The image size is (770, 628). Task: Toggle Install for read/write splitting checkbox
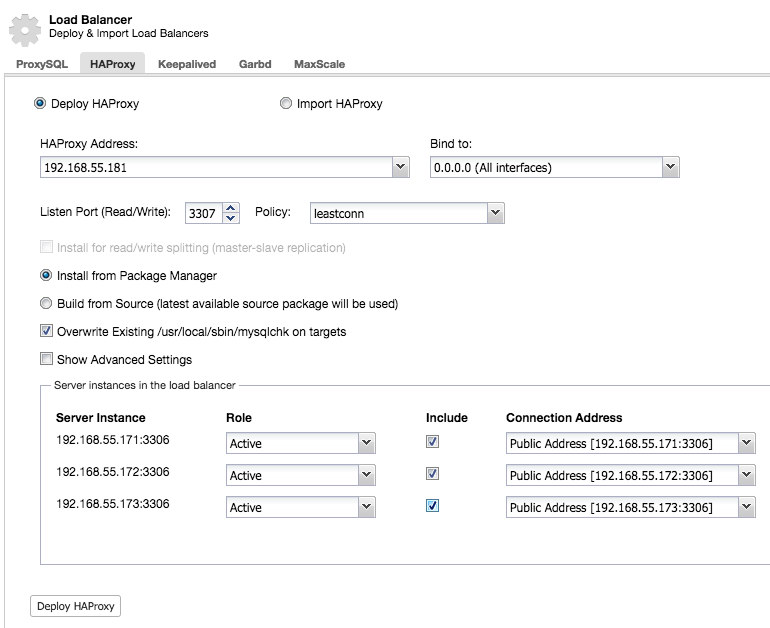[46, 246]
